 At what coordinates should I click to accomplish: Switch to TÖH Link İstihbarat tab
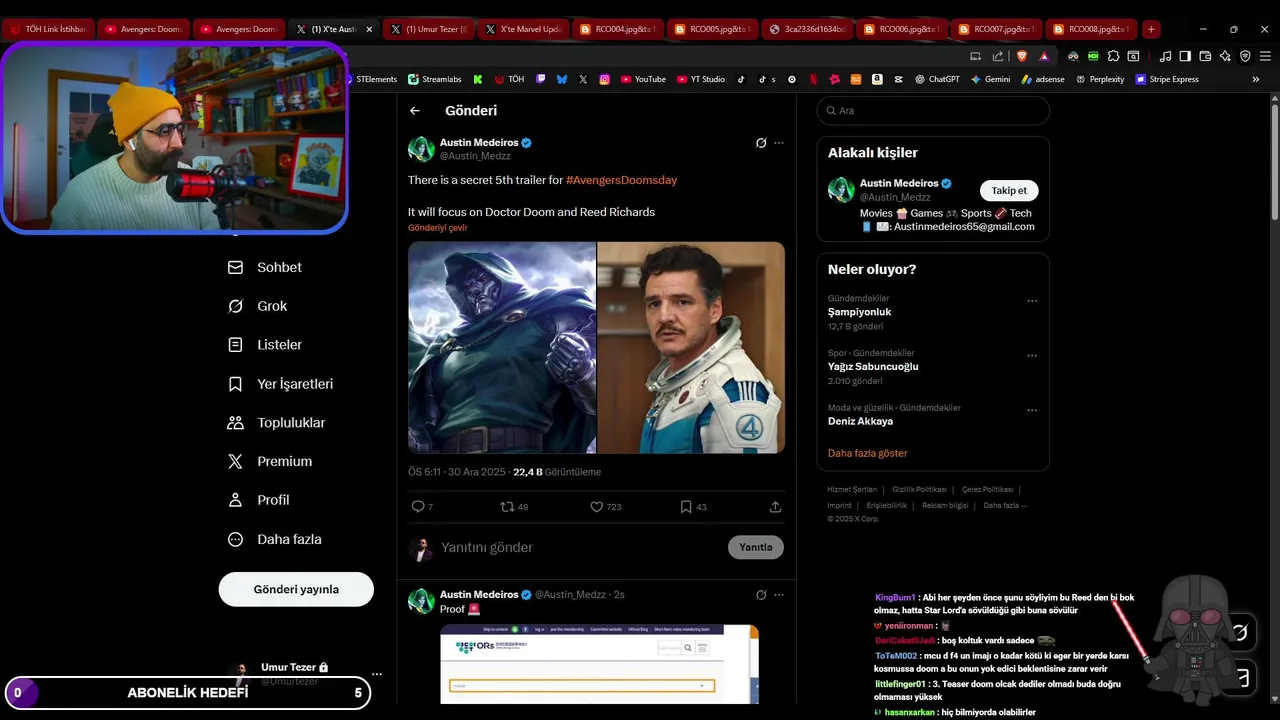pos(48,29)
